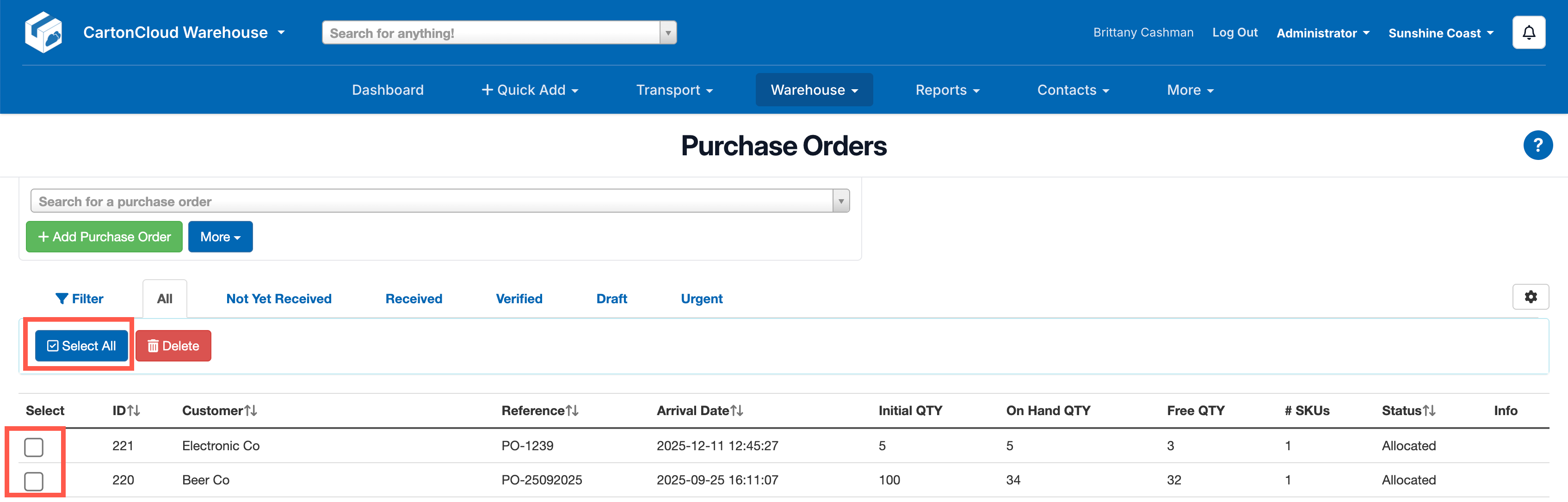The image size is (1568, 502).
Task: Tick the checkbox for Beer Co order
Action: pyautogui.click(x=34, y=481)
